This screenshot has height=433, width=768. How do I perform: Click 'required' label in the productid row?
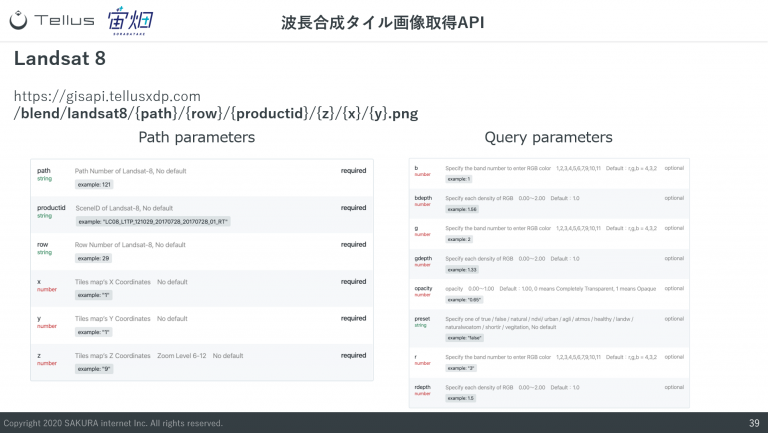pyautogui.click(x=353, y=208)
